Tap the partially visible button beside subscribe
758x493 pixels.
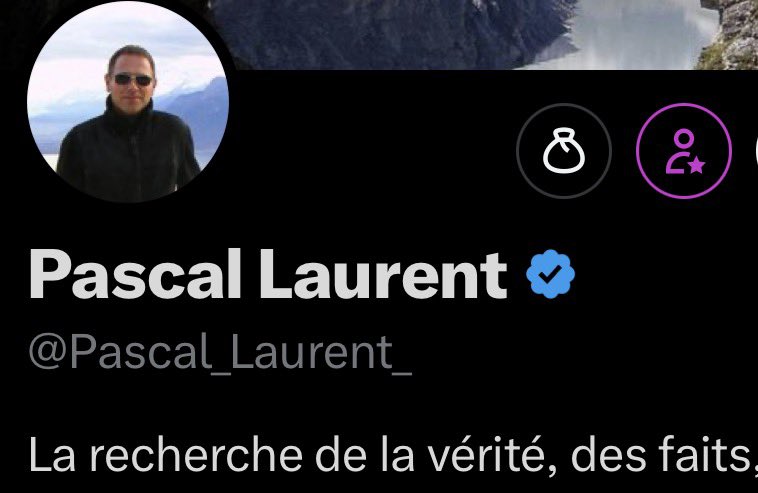[x=756, y=151]
